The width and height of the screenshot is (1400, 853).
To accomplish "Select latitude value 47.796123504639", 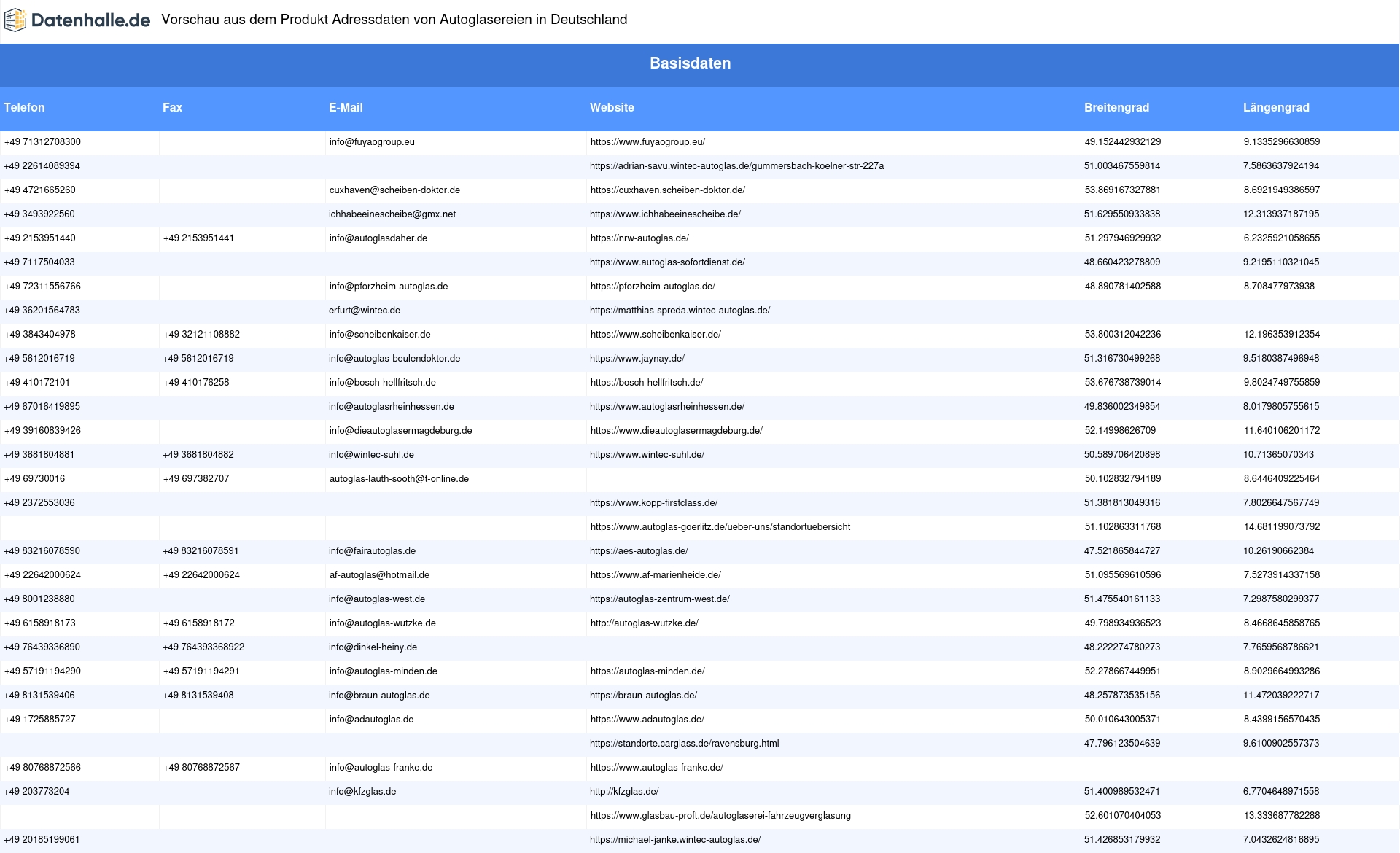I will click(1122, 744).
